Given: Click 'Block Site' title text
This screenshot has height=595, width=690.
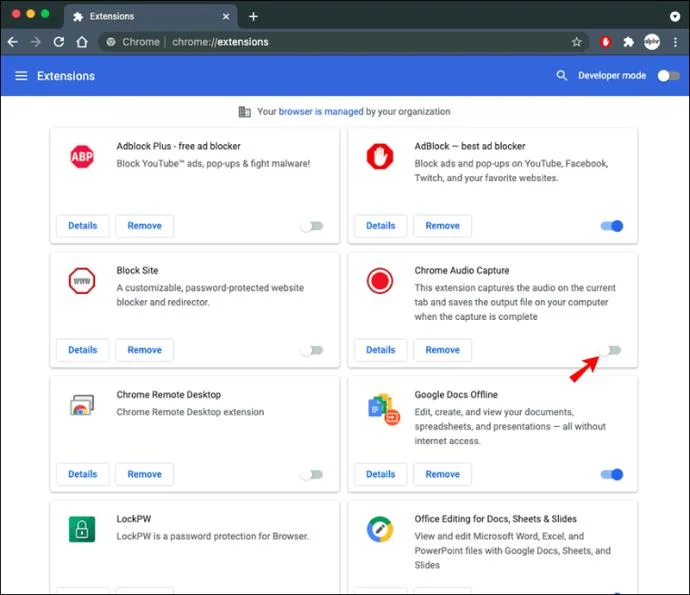Looking at the screenshot, I should [x=137, y=270].
